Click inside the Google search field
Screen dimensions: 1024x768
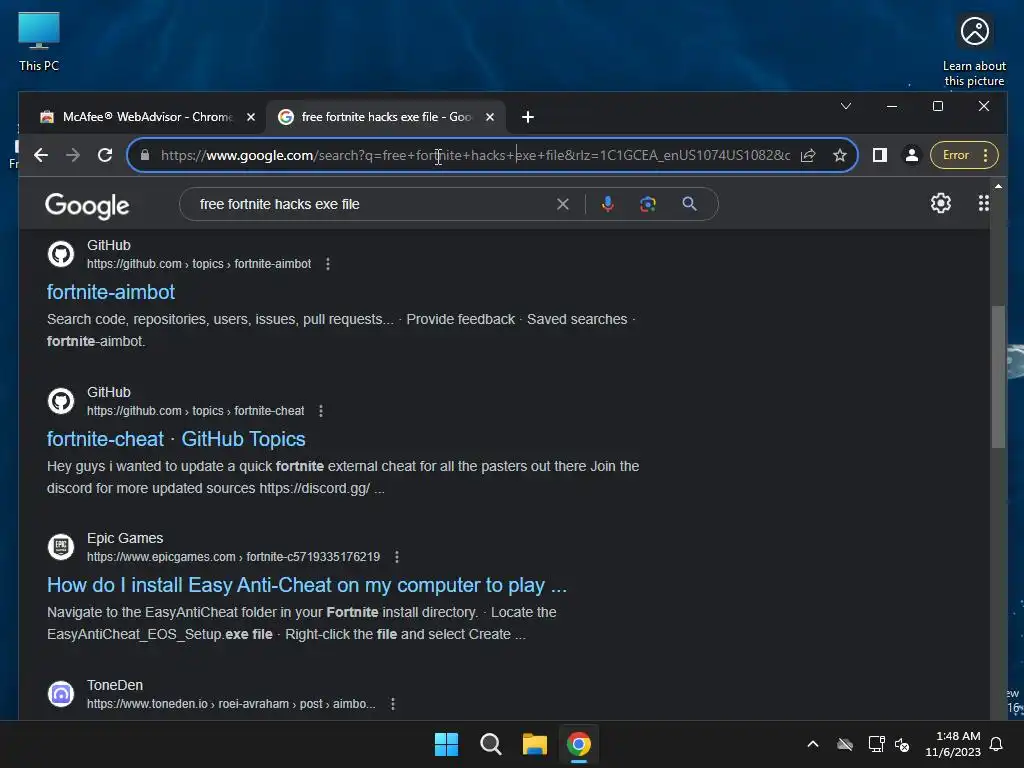pyautogui.click(x=372, y=204)
